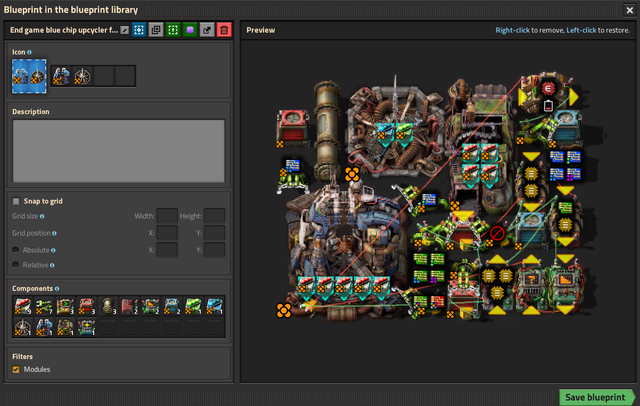
Task: Click info icon next to Components
Action: [57, 289]
